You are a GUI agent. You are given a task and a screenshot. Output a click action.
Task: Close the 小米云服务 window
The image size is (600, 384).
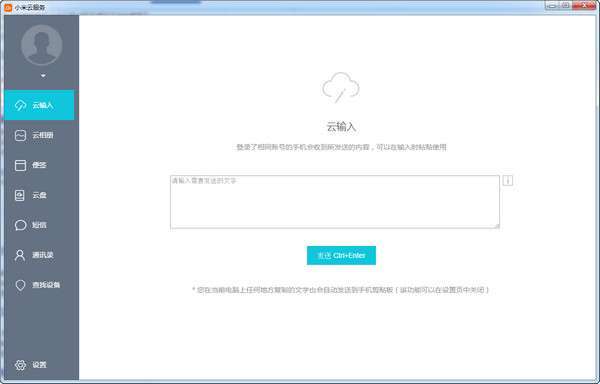click(584, 5)
